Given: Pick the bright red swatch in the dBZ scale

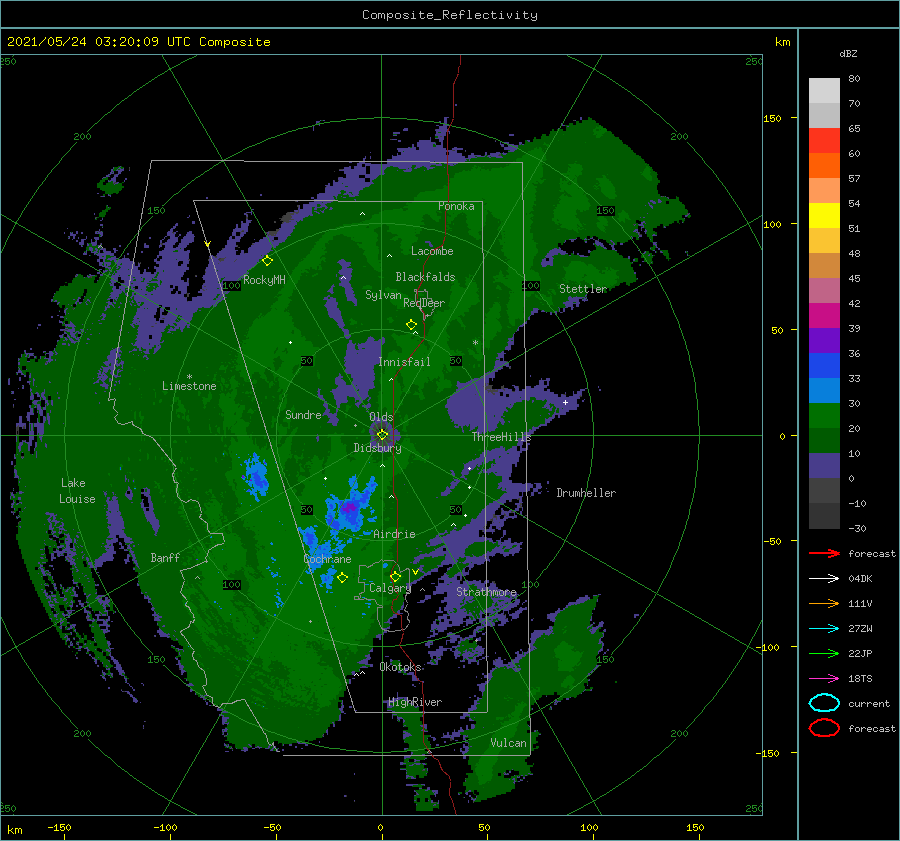Looking at the screenshot, I should coord(824,140).
